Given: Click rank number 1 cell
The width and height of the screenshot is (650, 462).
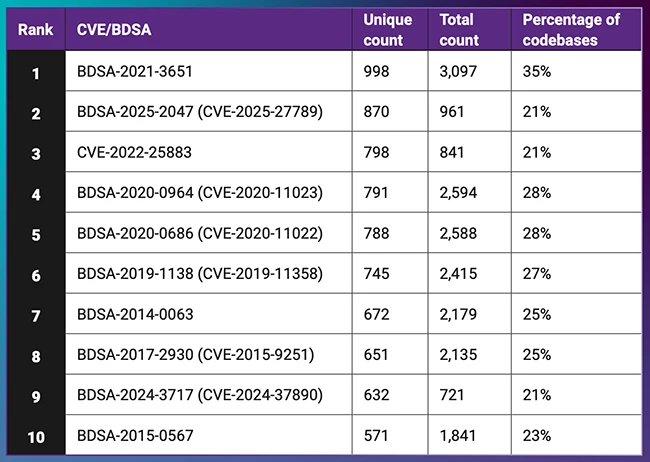Looking at the screenshot, I should pyautogui.click(x=35, y=72).
